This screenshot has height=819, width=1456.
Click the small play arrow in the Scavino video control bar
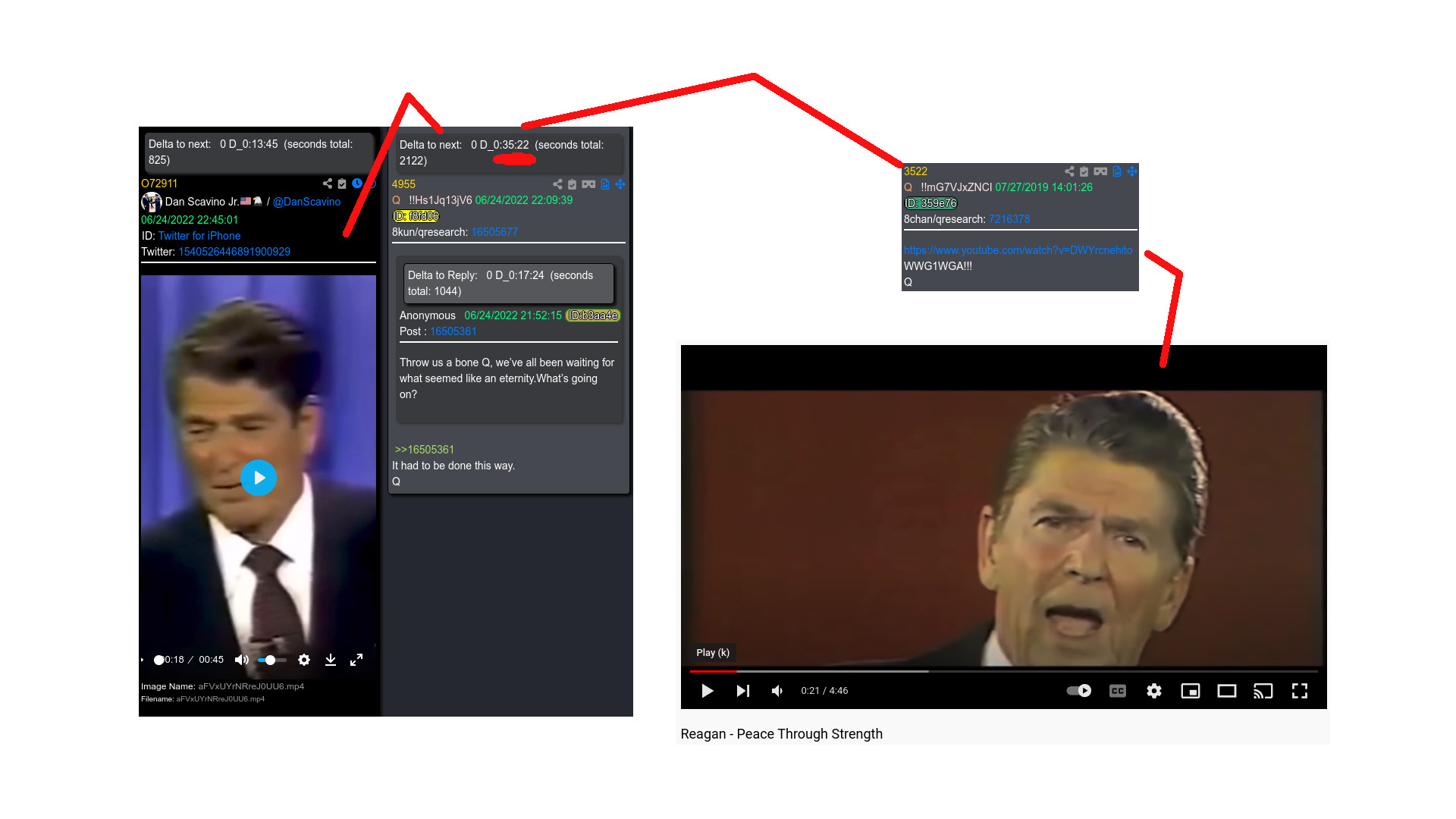[x=143, y=660]
